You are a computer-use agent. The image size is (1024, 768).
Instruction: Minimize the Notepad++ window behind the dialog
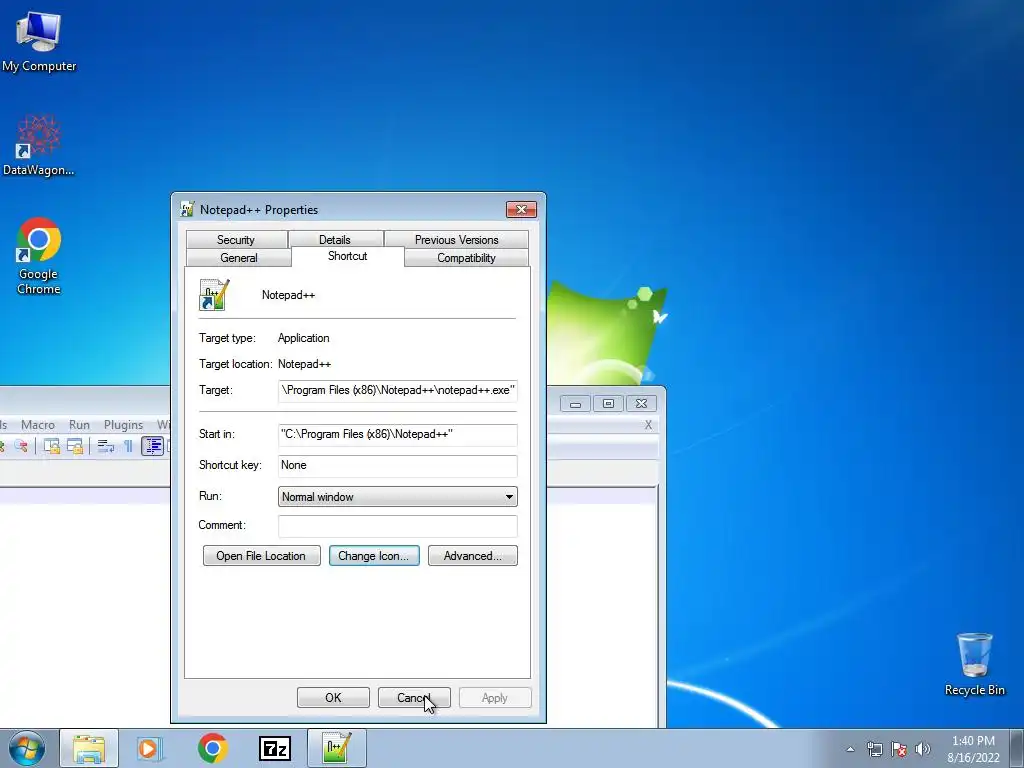pyautogui.click(x=575, y=404)
